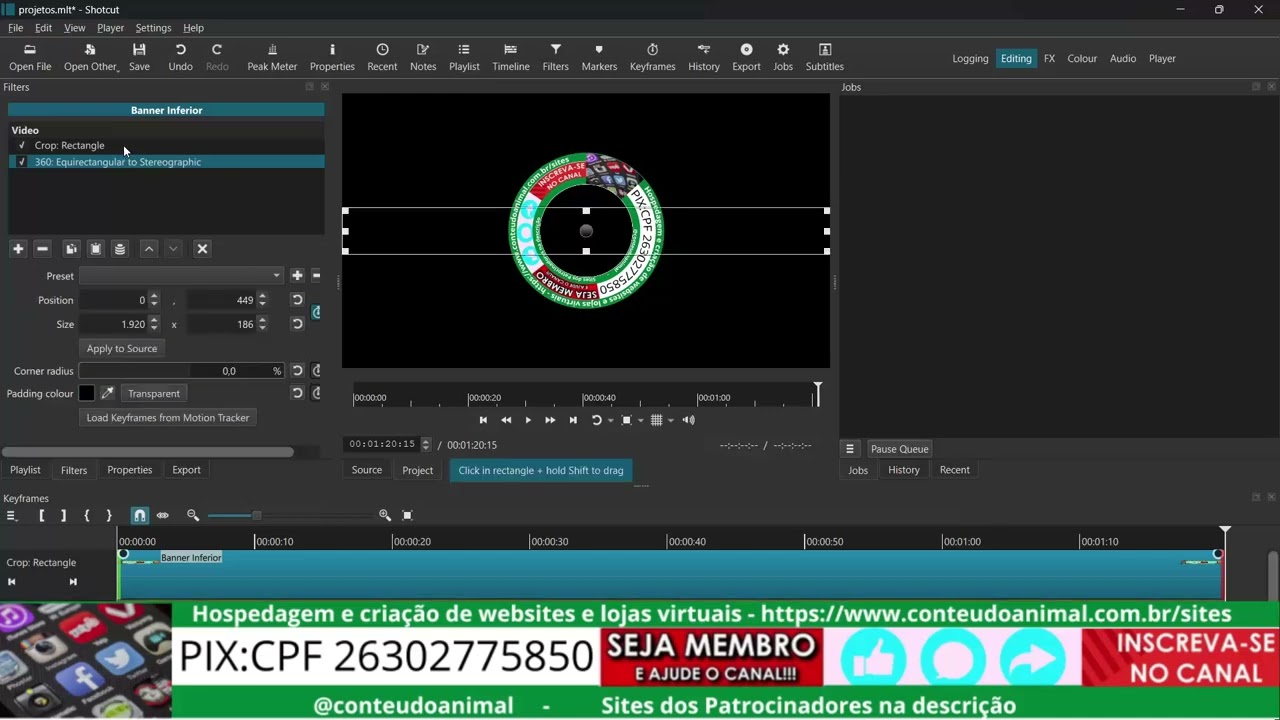Viewport: 1280px width, 720px height.
Task: Adjust the current timecode stepper
Action: click(x=426, y=445)
